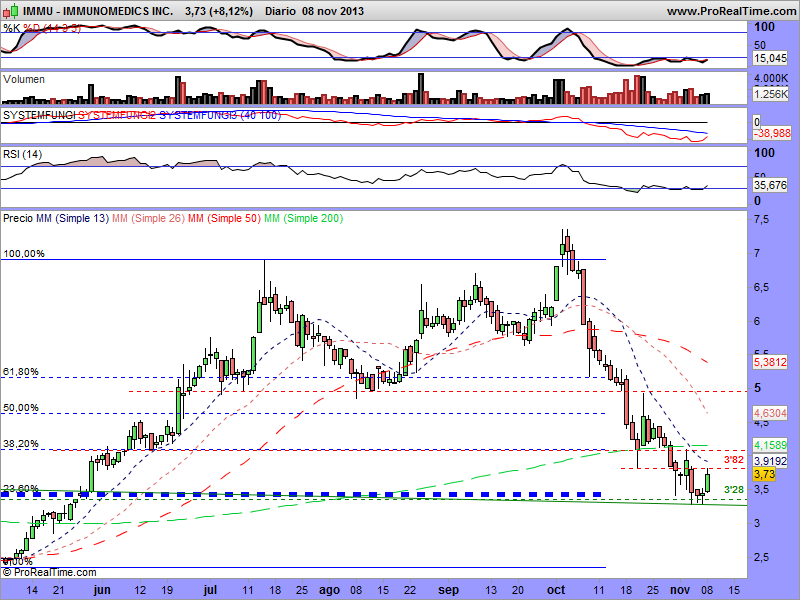Select the MM (Simple 50) legend entry
This screenshot has width=800, height=600.
click(224, 218)
